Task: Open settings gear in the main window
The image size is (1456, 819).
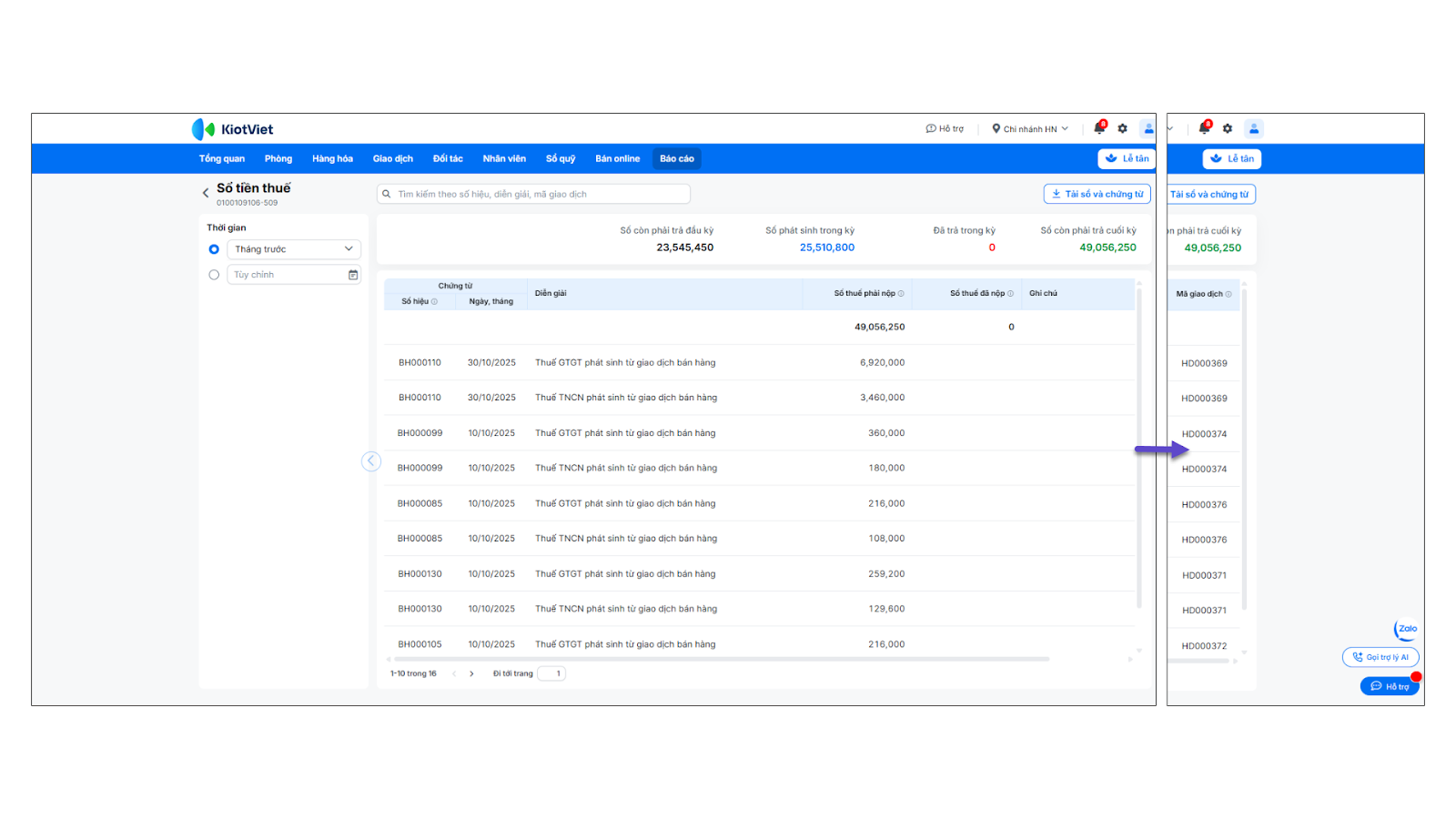Action: (1123, 129)
